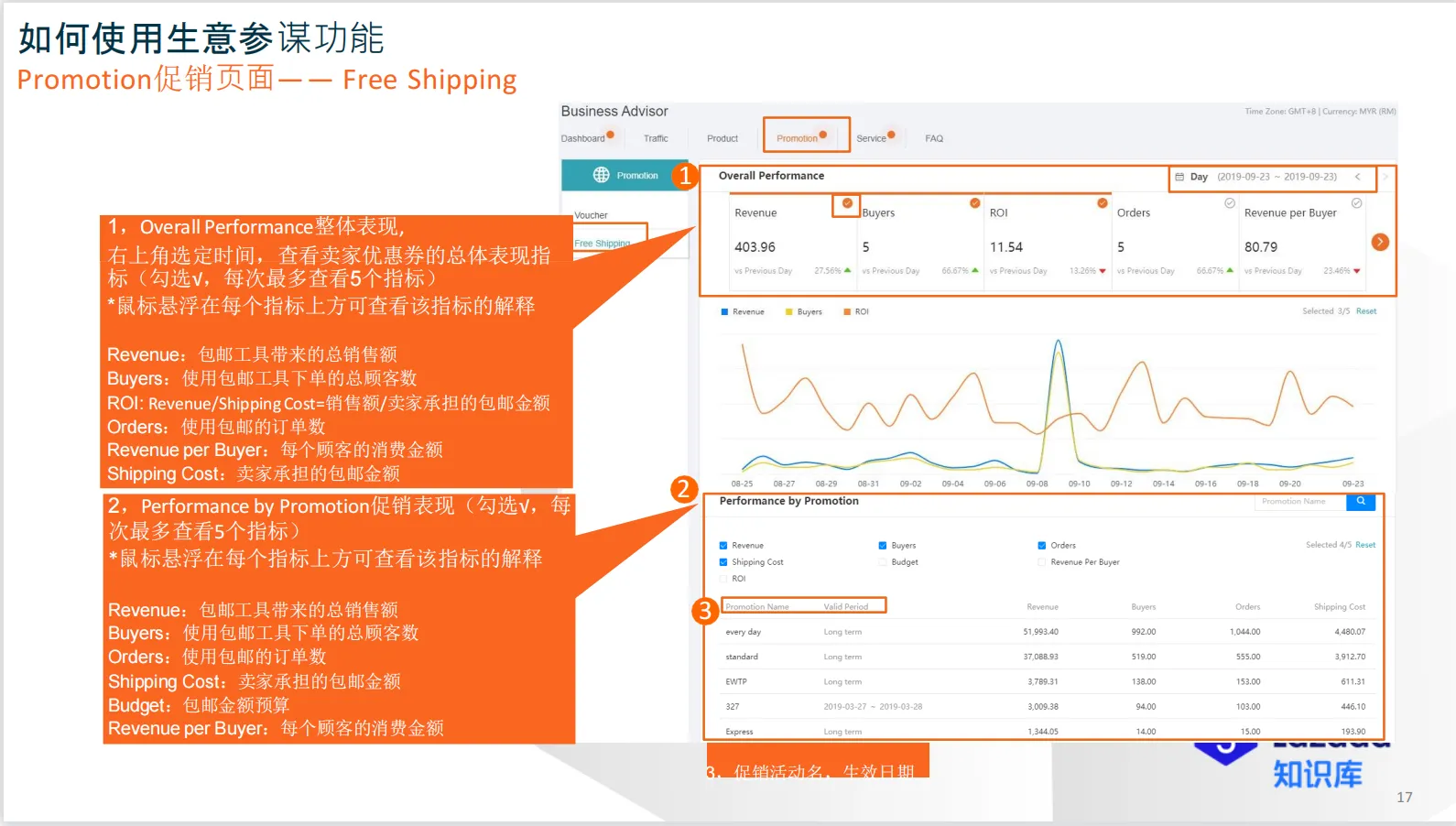Click valid period 2019-03-27 ~ 2019-03-28
Viewport: 1456px width, 826px height.
point(873,707)
